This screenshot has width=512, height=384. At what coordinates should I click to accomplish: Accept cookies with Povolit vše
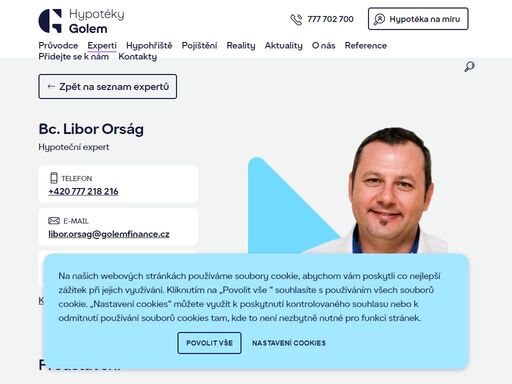tap(209, 343)
